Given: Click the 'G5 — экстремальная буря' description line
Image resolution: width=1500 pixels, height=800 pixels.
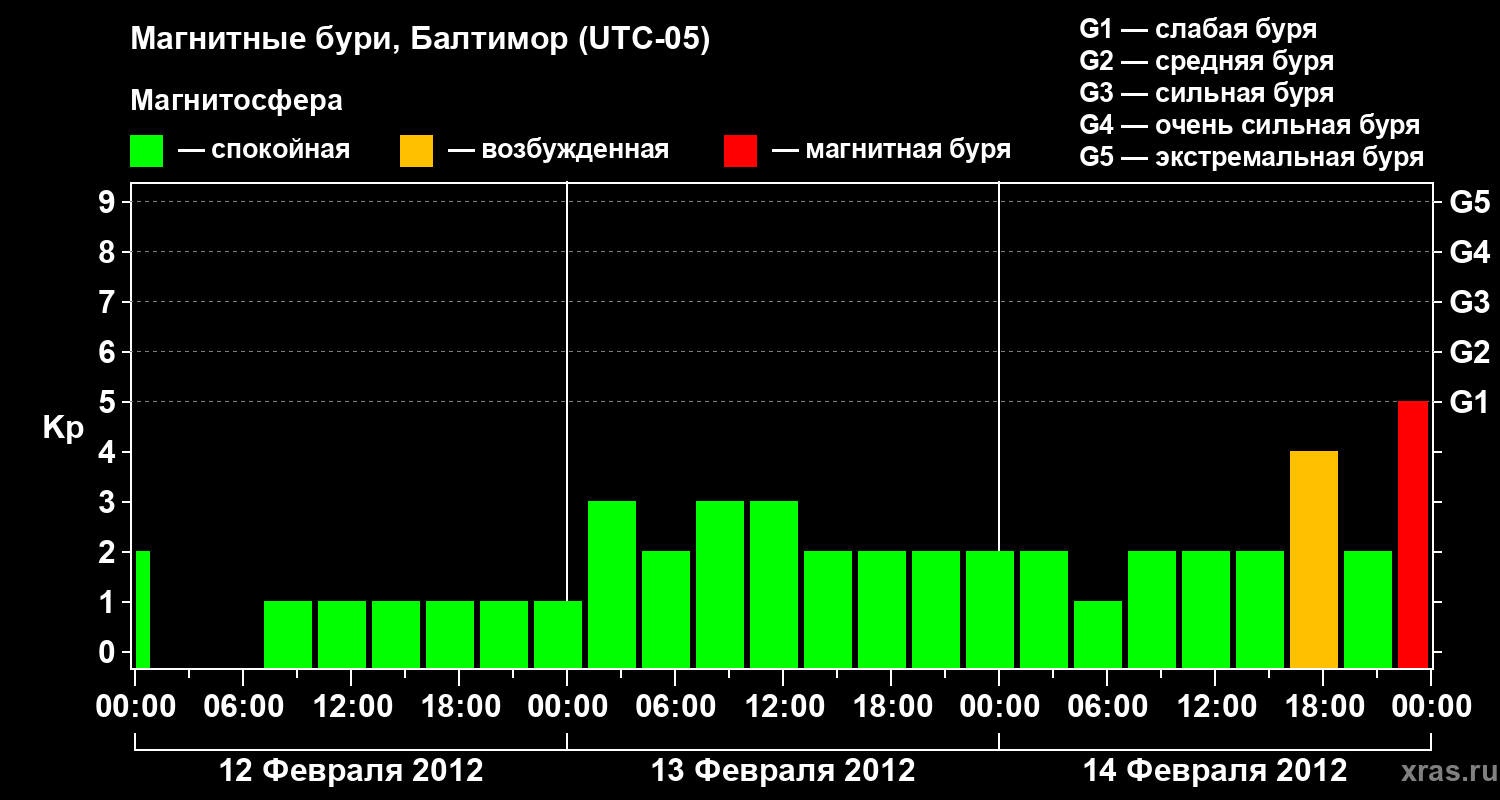Looking at the screenshot, I should 1252,157.
